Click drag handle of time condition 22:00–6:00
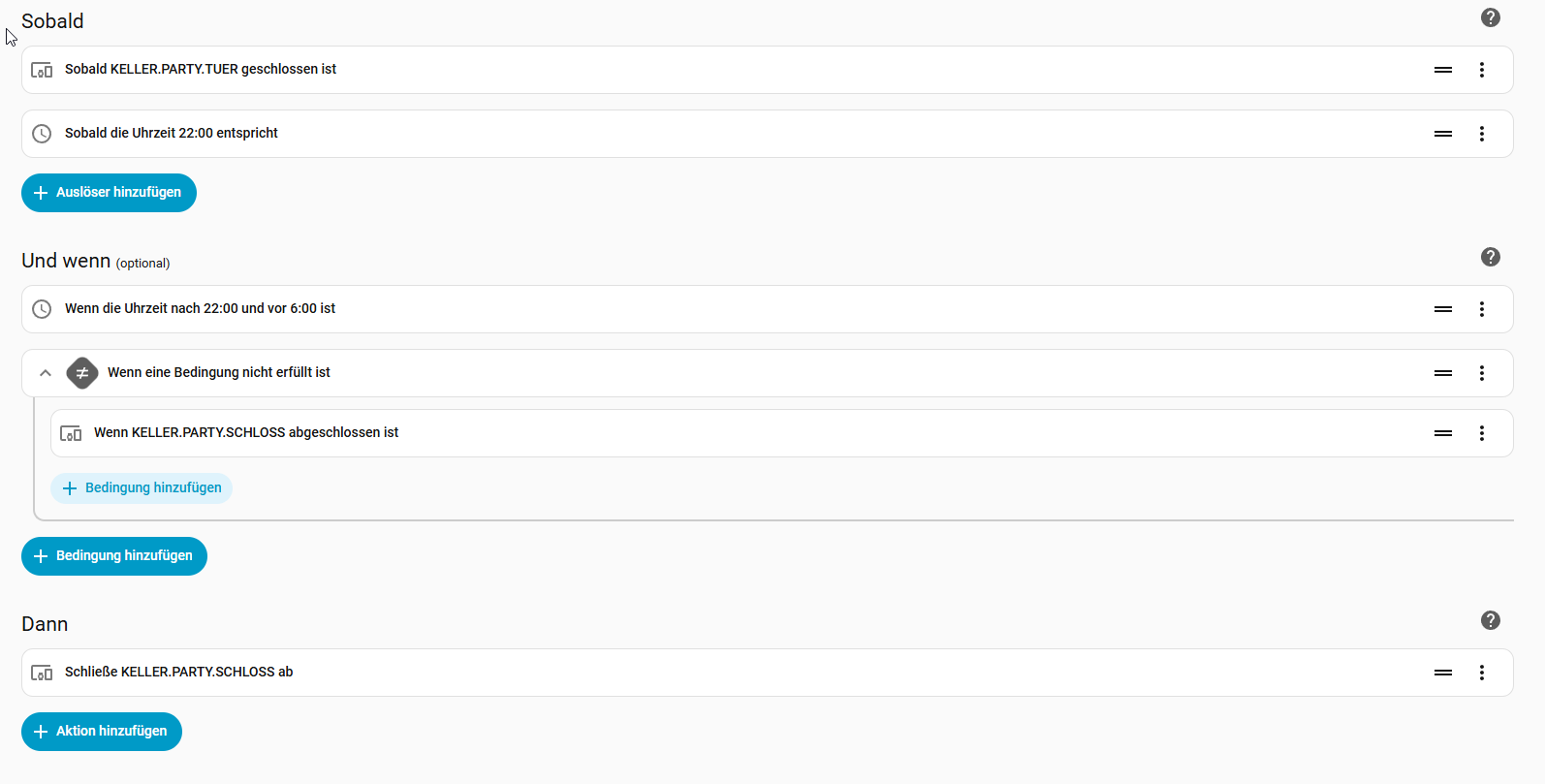Image resolution: width=1545 pixels, height=784 pixels. (x=1443, y=309)
